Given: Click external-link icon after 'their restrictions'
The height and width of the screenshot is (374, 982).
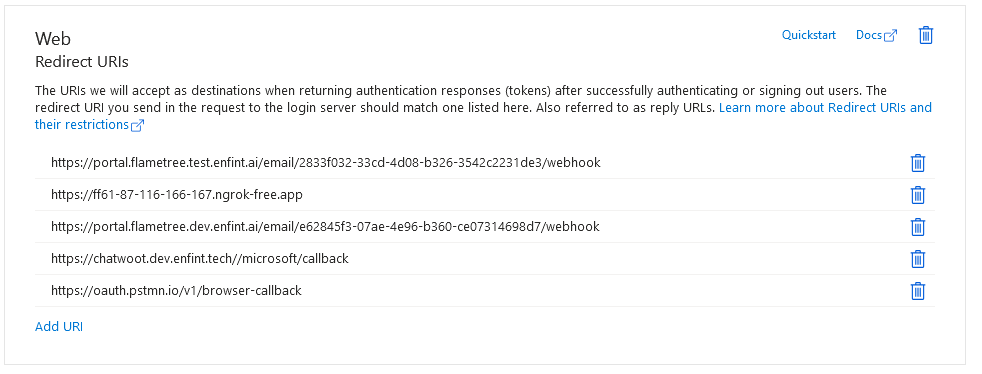Looking at the screenshot, I should tap(138, 125).
